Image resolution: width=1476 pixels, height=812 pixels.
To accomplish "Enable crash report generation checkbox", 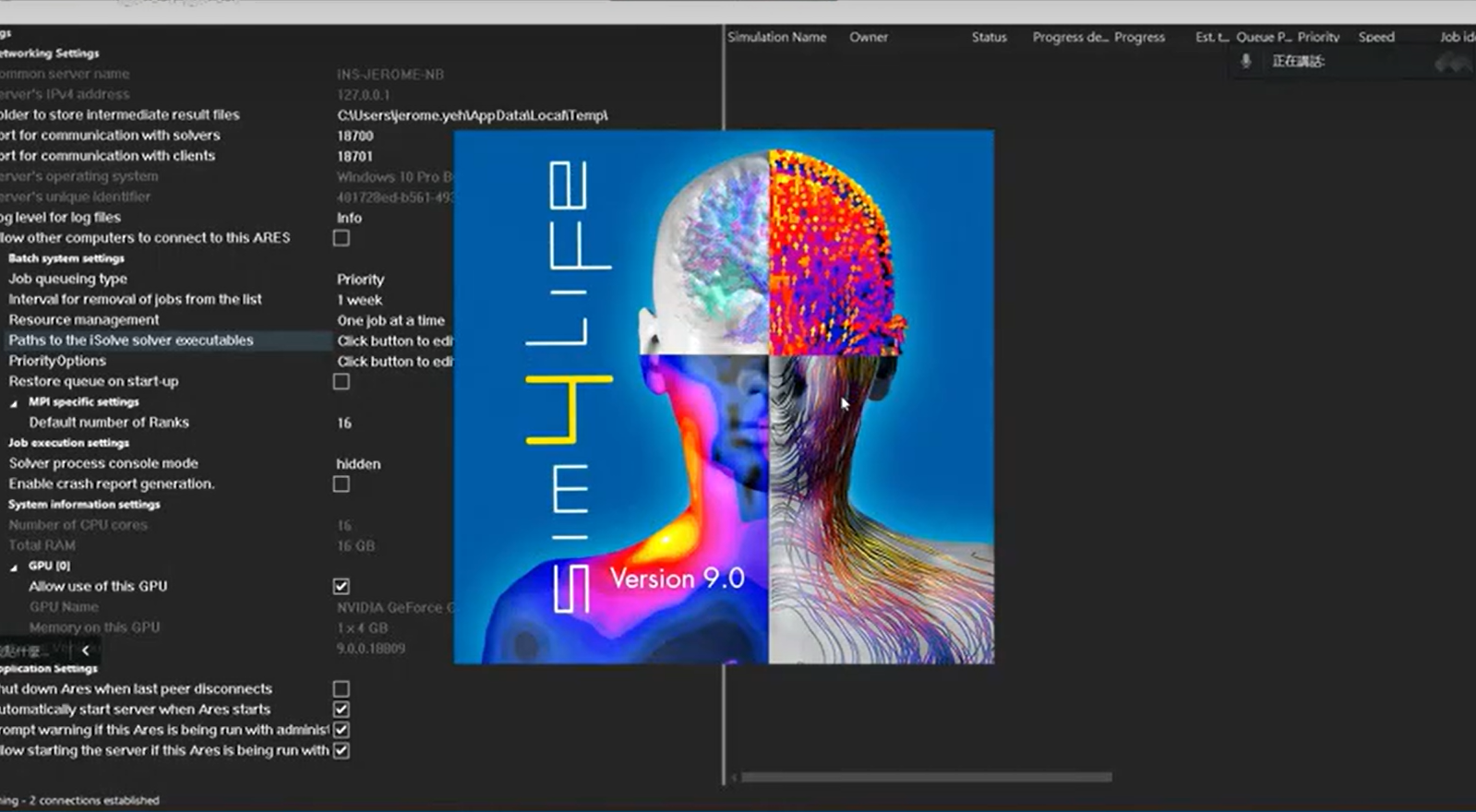I will 342,484.
